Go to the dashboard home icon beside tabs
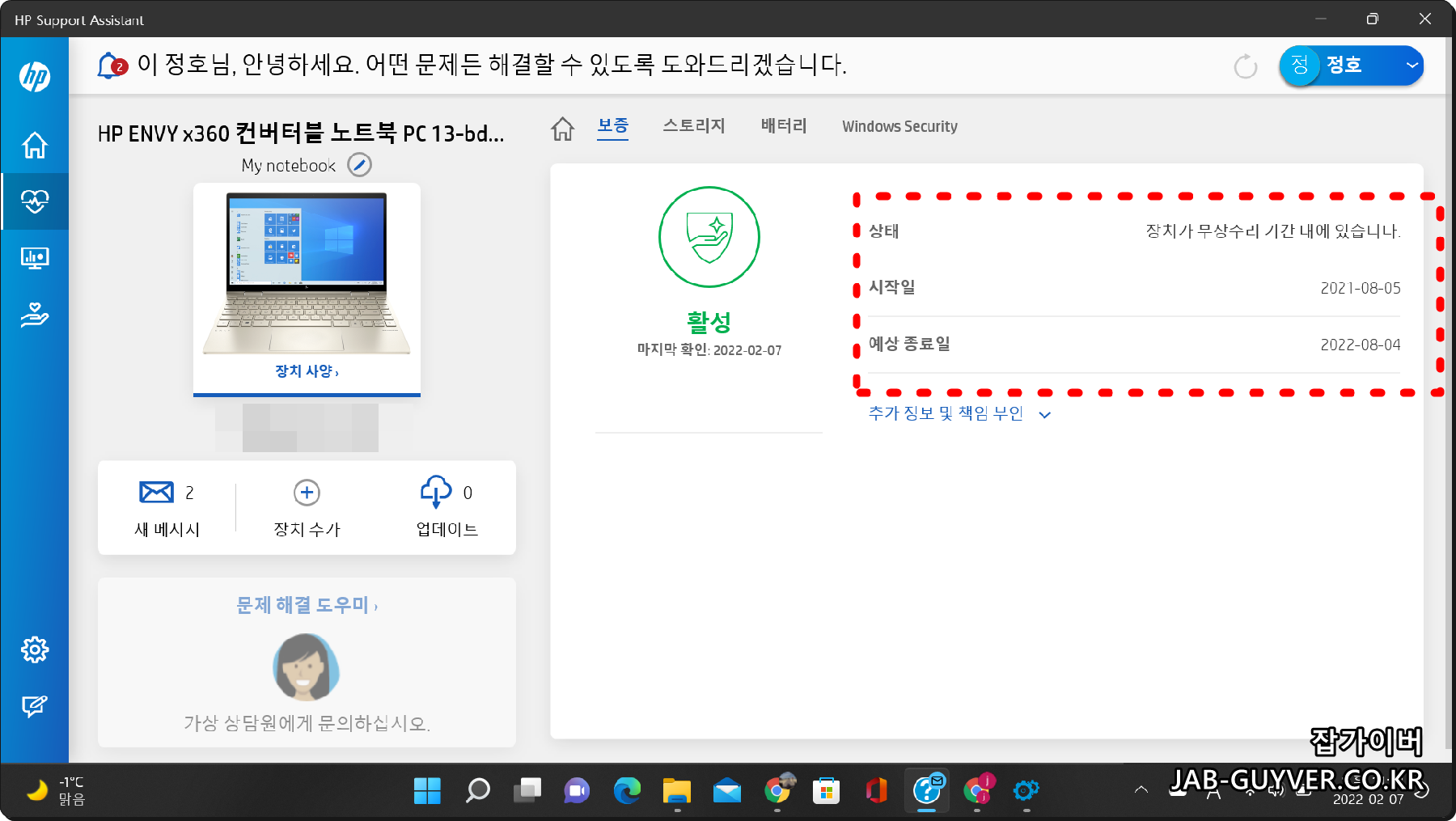This screenshot has height=821, width=1456. pyautogui.click(x=563, y=128)
